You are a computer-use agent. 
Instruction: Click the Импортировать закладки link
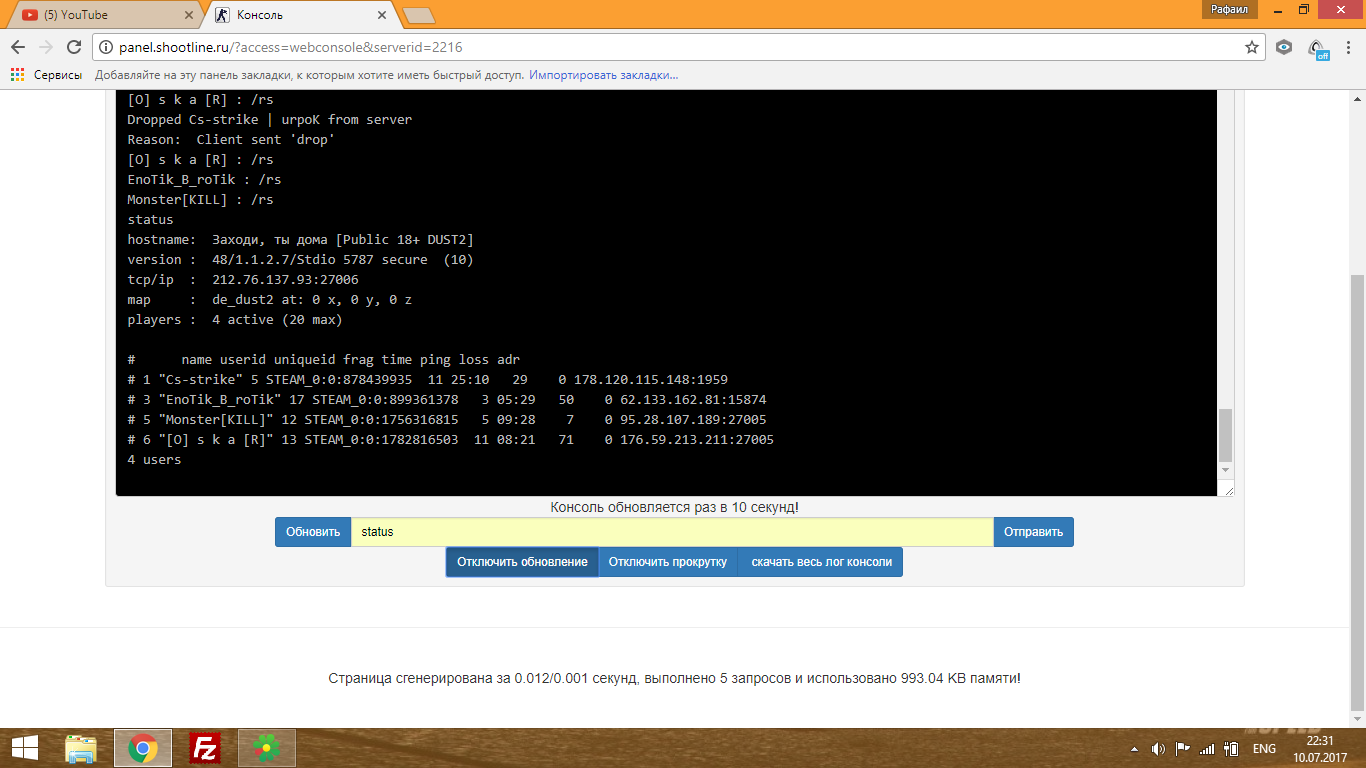coord(603,75)
